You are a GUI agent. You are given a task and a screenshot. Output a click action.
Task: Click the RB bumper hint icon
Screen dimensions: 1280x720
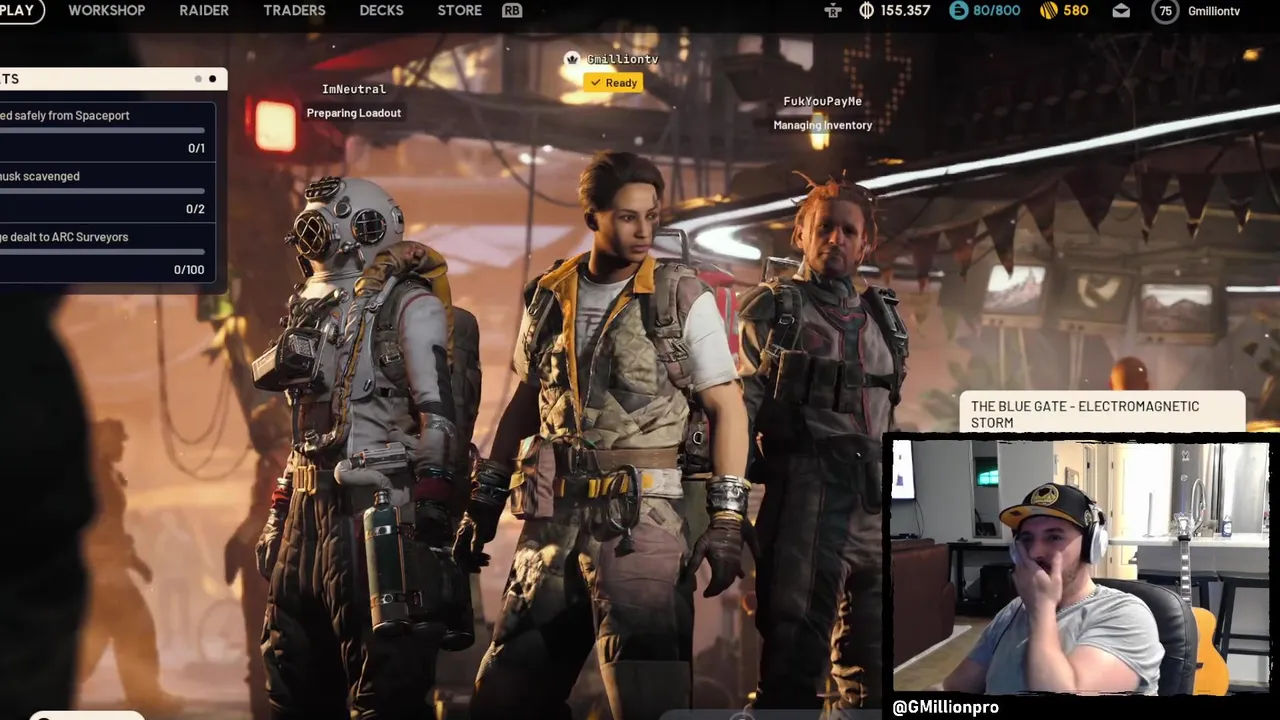[512, 10]
